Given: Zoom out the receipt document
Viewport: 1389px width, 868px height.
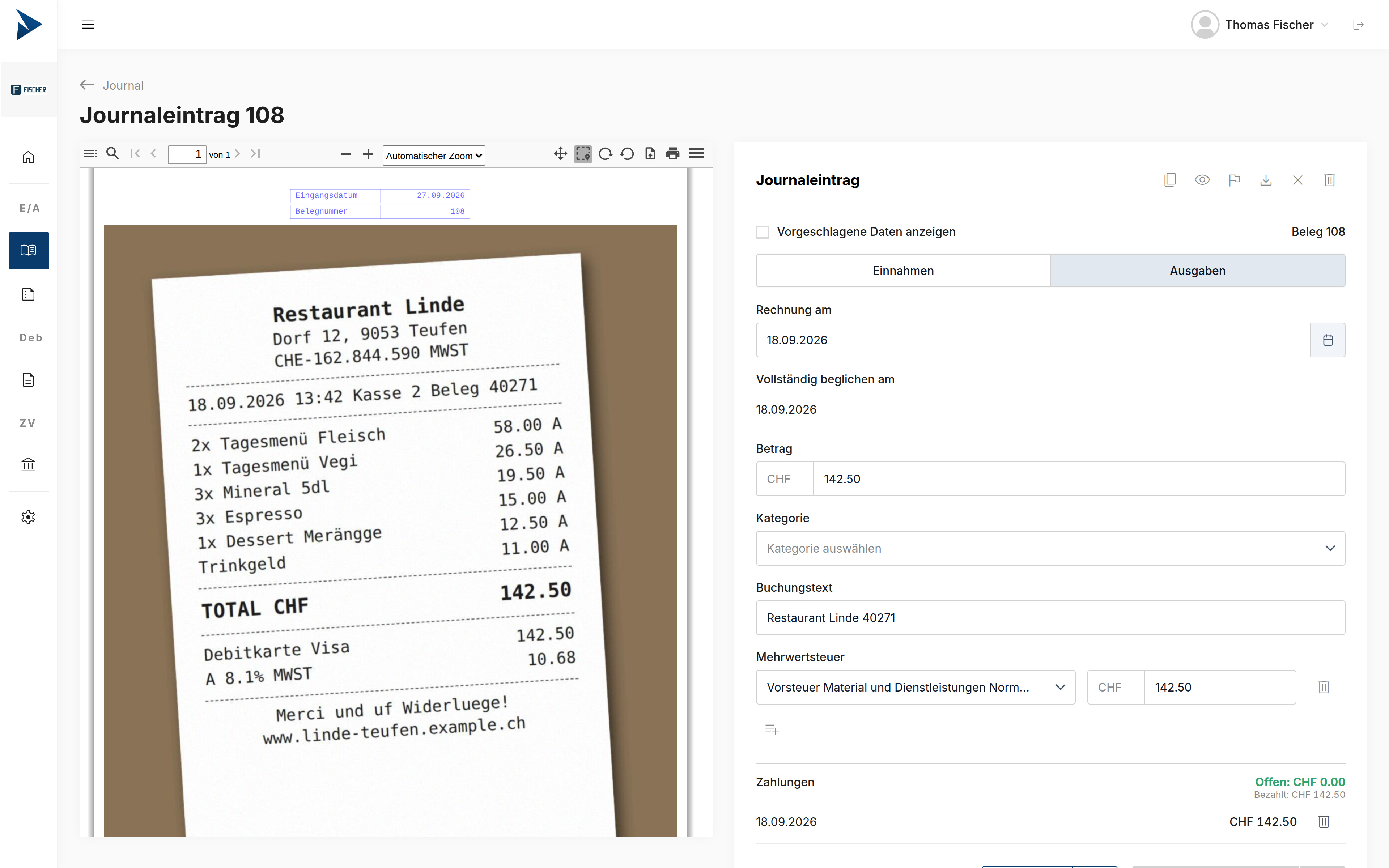Looking at the screenshot, I should 345,154.
